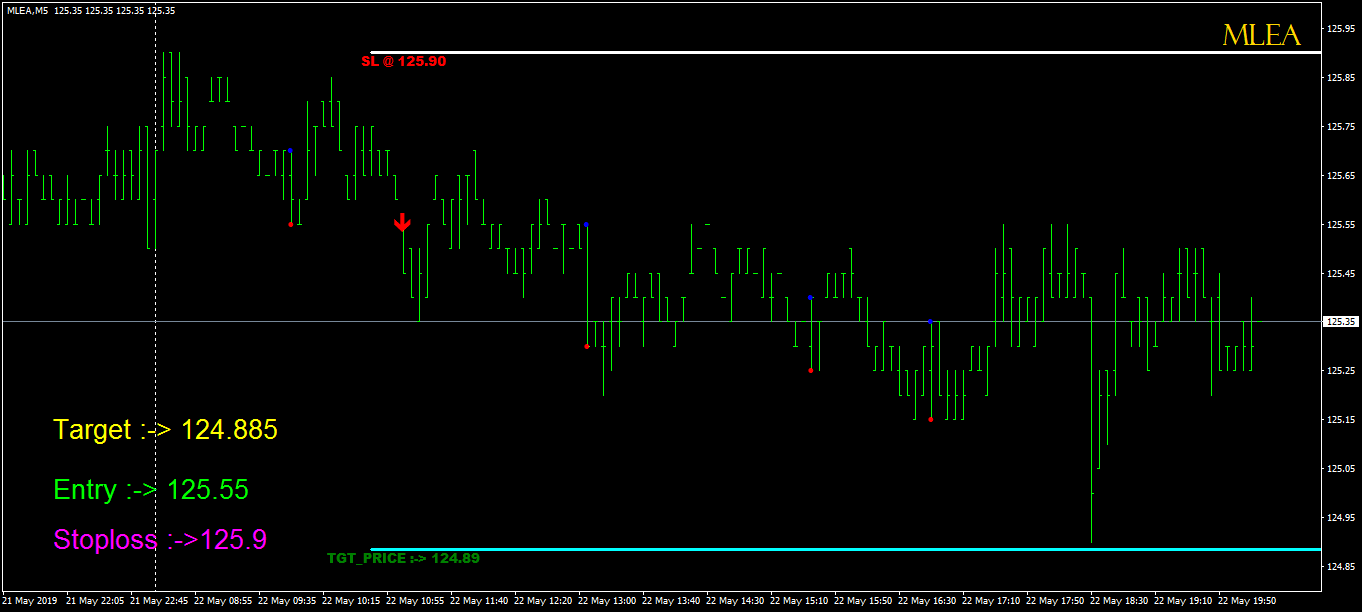Select the cyan target price line
This screenshot has width=1362, height=612.
[x=846, y=549]
